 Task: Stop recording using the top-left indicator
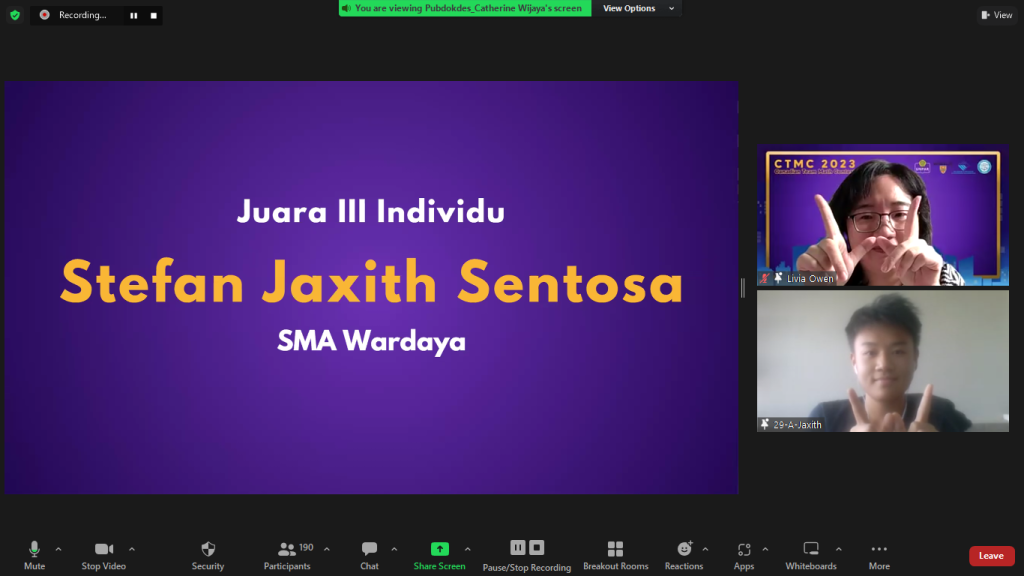click(x=153, y=15)
